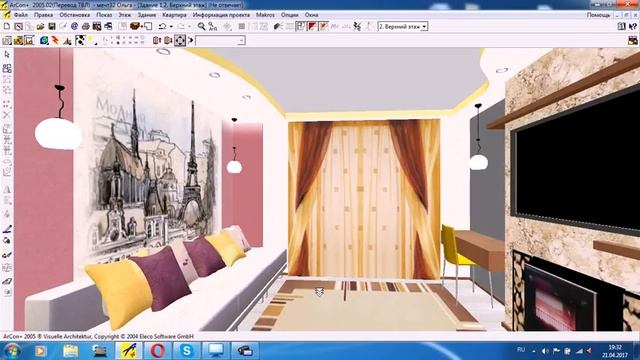Open Skype from taskbar
This screenshot has width=640, height=360.
(x=187, y=351)
